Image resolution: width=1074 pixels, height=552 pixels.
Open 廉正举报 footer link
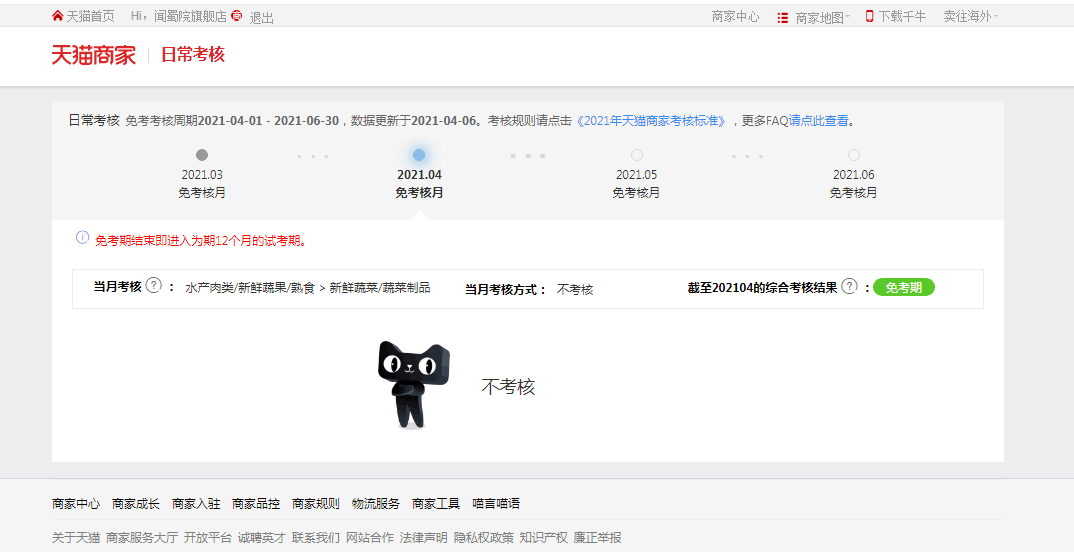click(x=598, y=538)
